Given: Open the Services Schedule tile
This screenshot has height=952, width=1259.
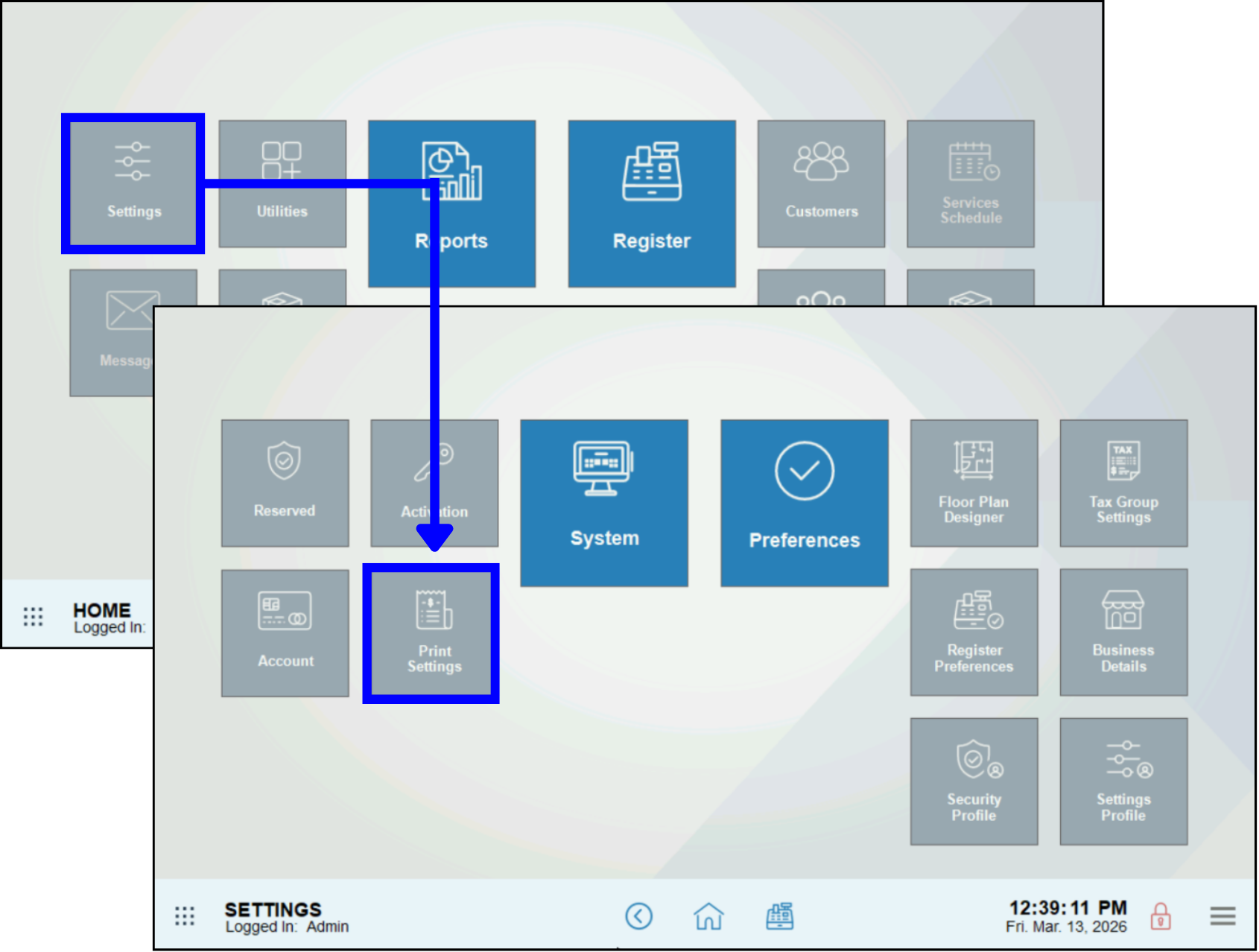Looking at the screenshot, I should 971,183.
